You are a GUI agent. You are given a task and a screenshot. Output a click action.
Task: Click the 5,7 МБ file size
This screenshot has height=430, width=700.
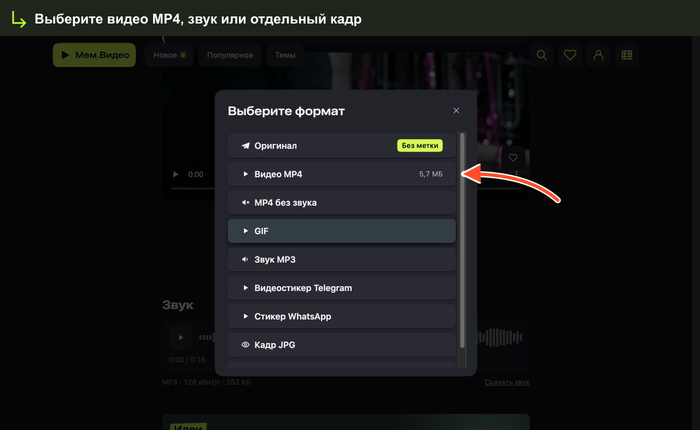[x=431, y=174]
